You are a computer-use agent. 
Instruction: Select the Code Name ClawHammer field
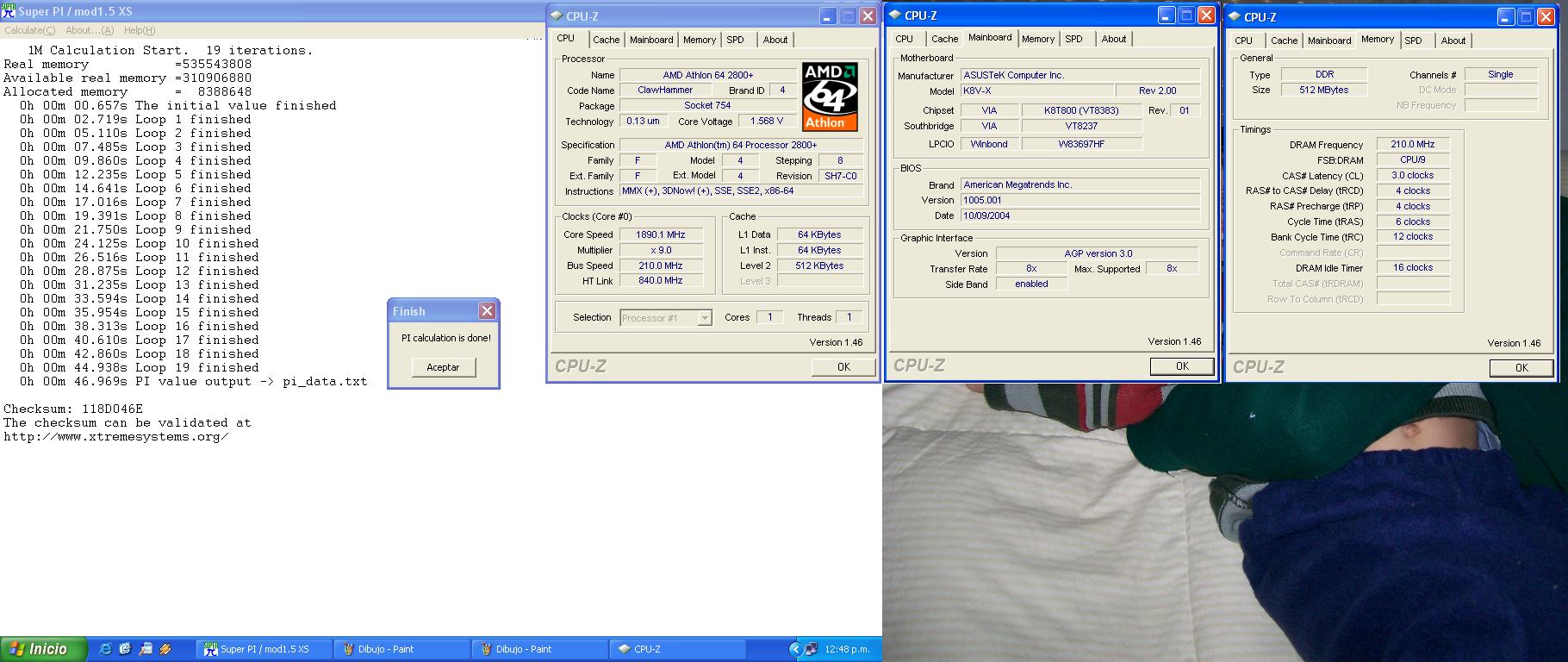665,90
